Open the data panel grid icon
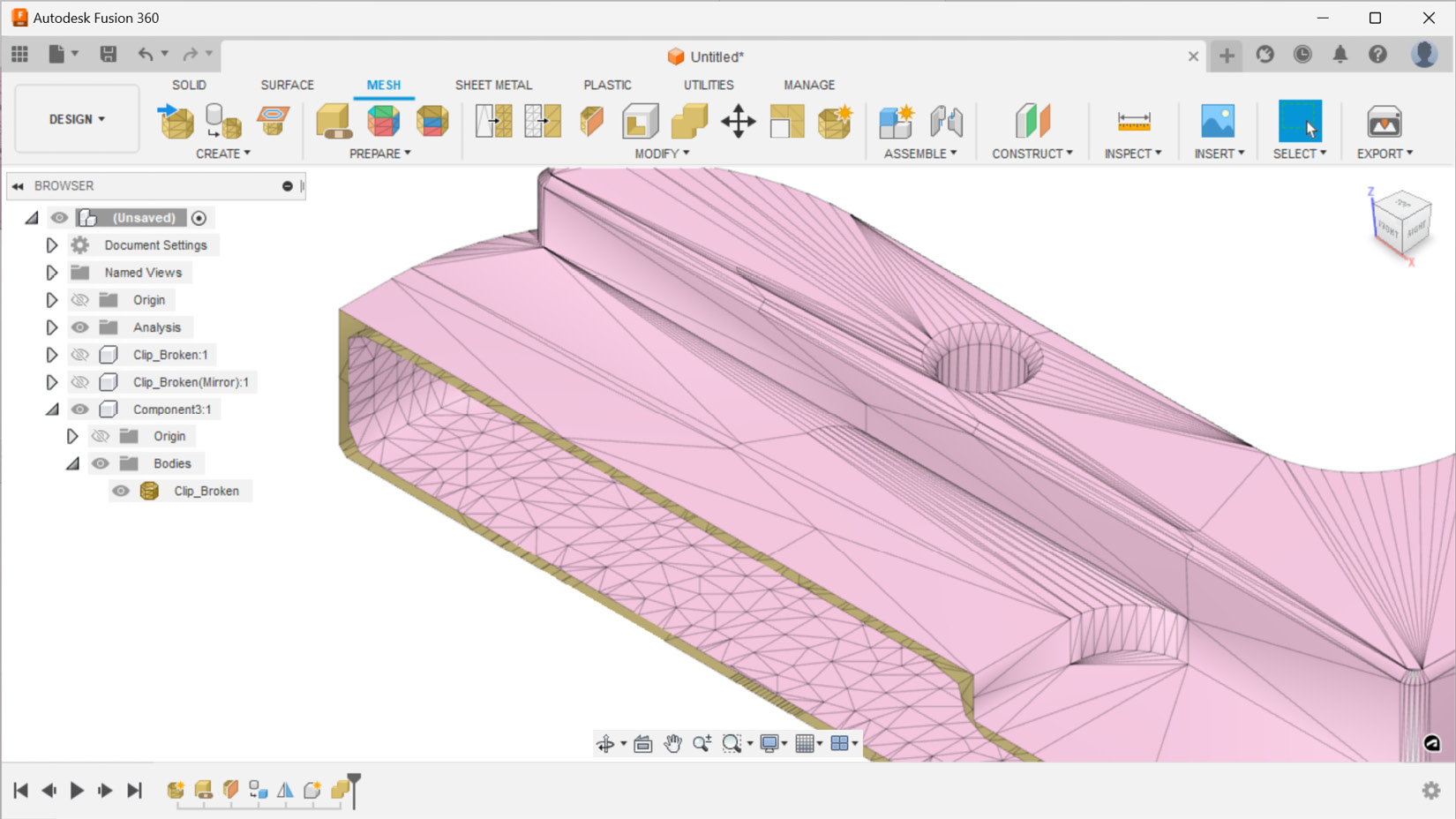 [19, 55]
